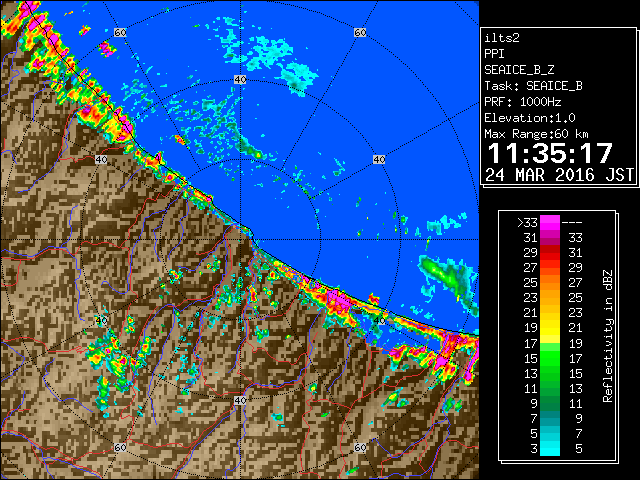Click the southwest "60" range ring label
640x480 pixels.
tap(120, 447)
